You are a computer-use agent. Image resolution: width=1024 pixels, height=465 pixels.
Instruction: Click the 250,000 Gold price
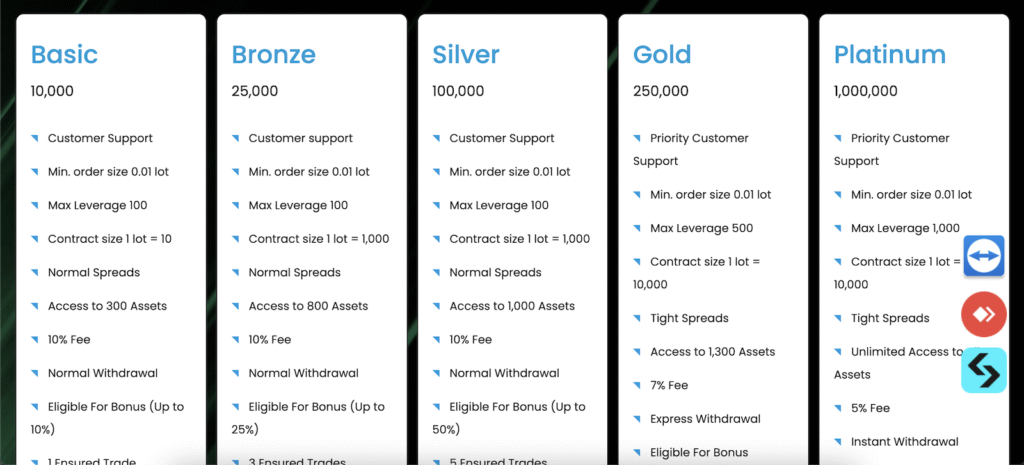tap(661, 91)
